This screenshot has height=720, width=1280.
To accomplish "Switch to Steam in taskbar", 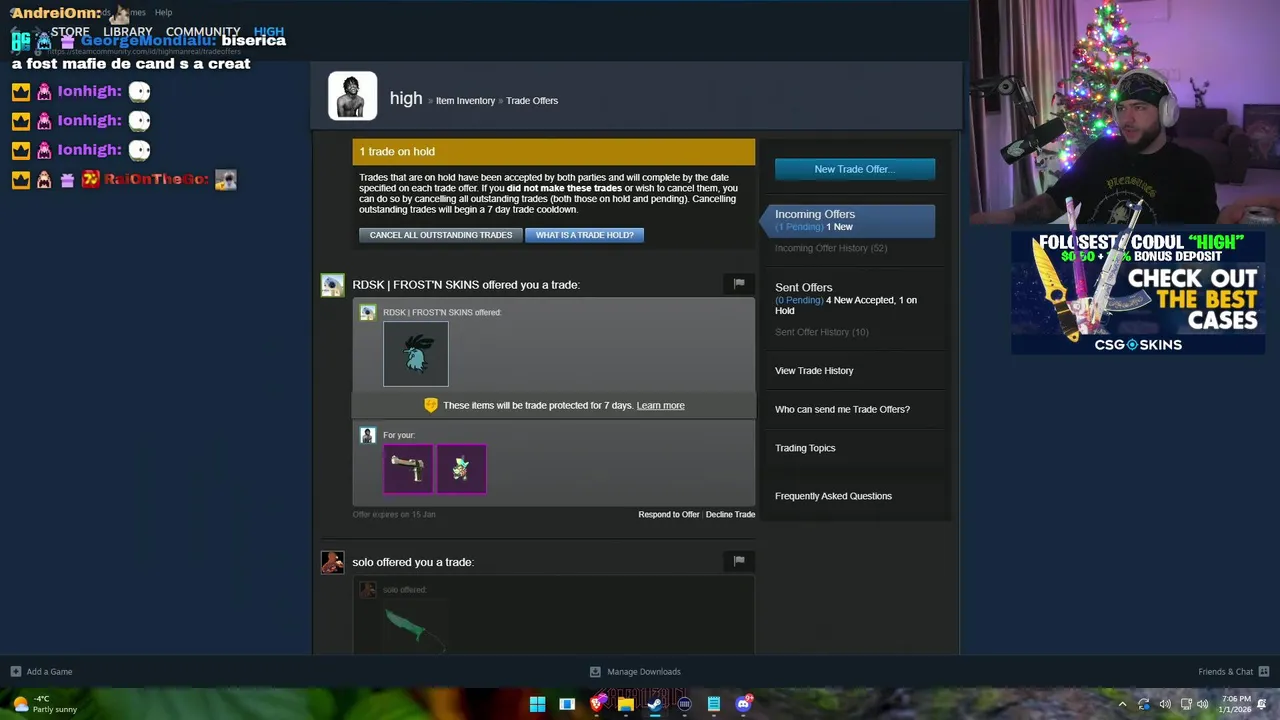I will pyautogui.click(x=655, y=704).
